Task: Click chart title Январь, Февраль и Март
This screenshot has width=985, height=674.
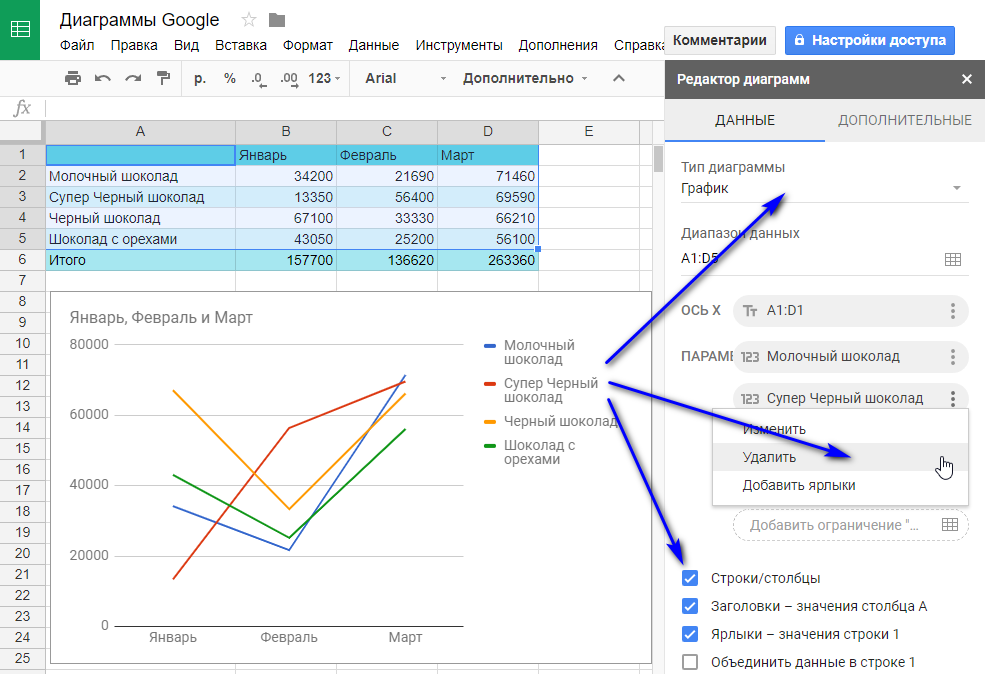Action: tap(161, 318)
